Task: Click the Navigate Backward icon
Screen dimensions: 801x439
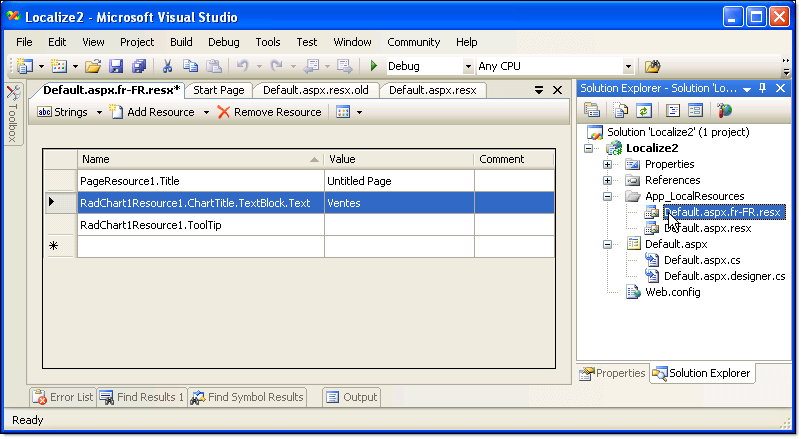Action: (x=311, y=66)
